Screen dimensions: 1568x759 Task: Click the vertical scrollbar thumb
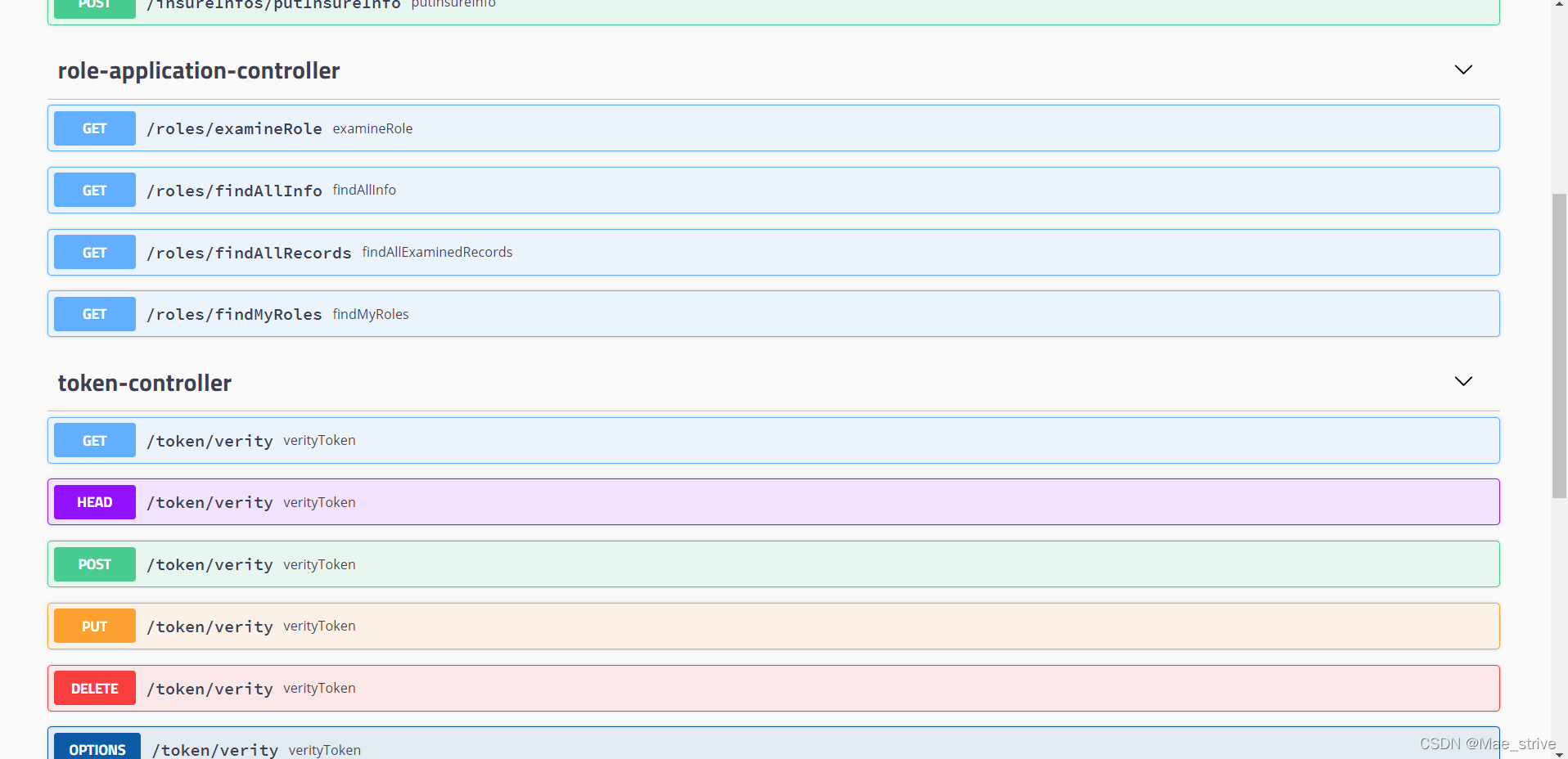coord(1559,346)
